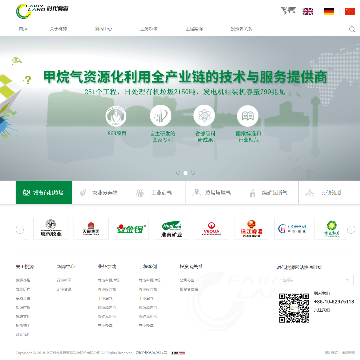
Task: Show previous partner logos with left arrow
Action: point(20,229)
